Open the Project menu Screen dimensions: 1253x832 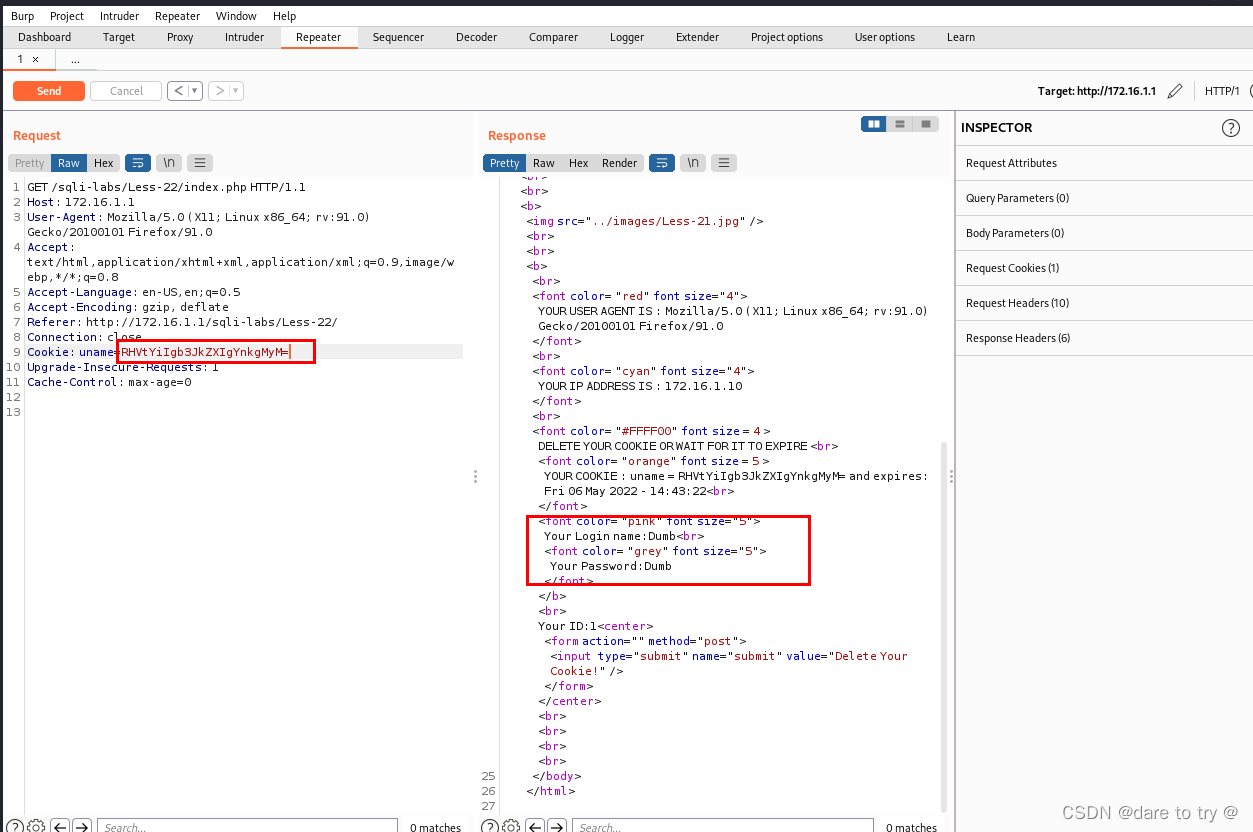[x=67, y=16]
